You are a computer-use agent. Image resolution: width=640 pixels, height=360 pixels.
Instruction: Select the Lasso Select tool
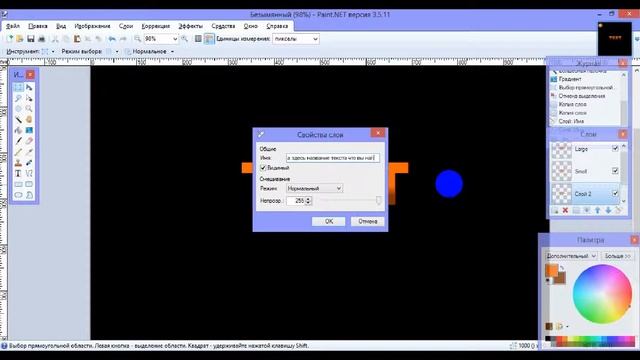coord(18,98)
